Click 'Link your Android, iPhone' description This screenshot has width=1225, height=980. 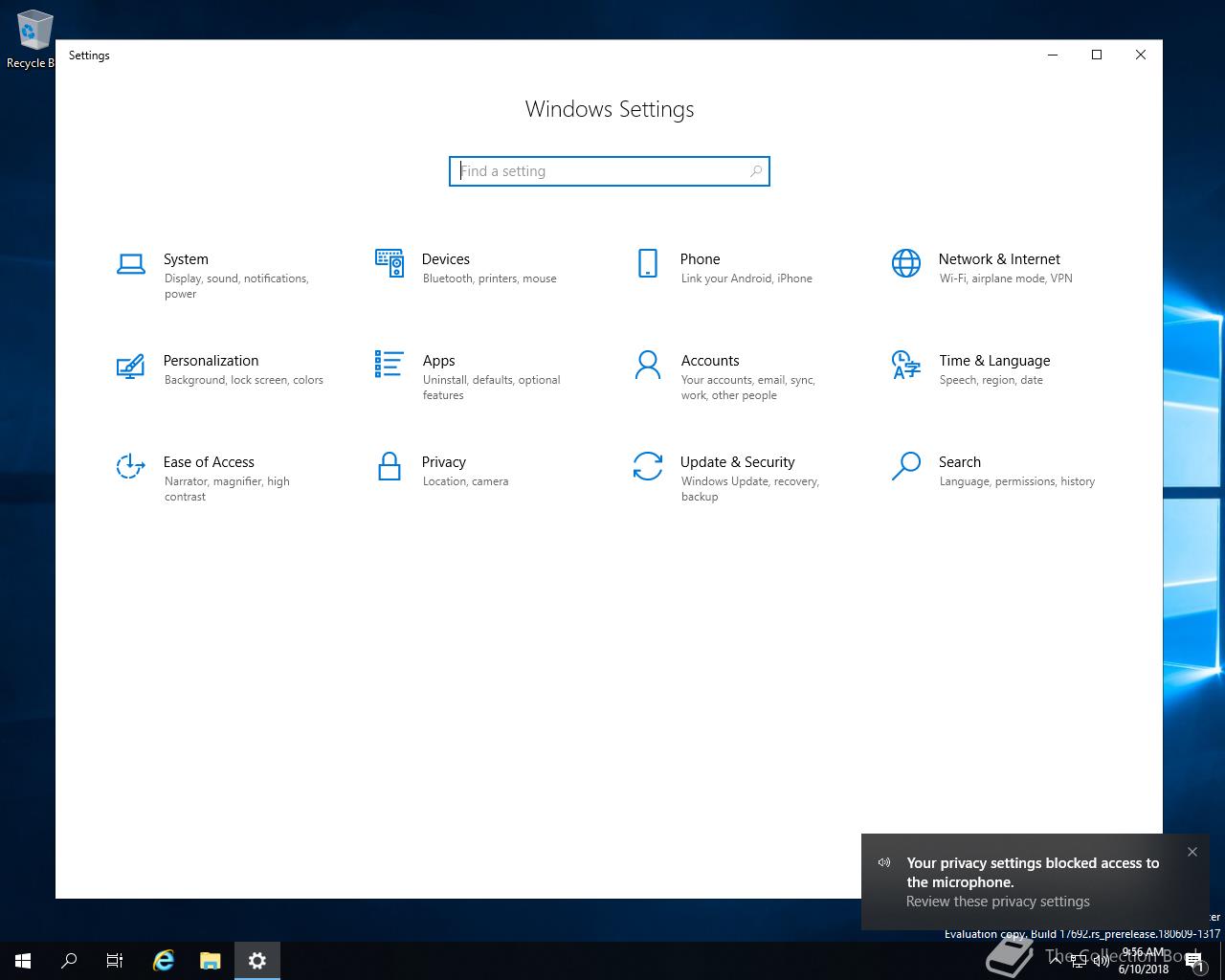pos(746,278)
